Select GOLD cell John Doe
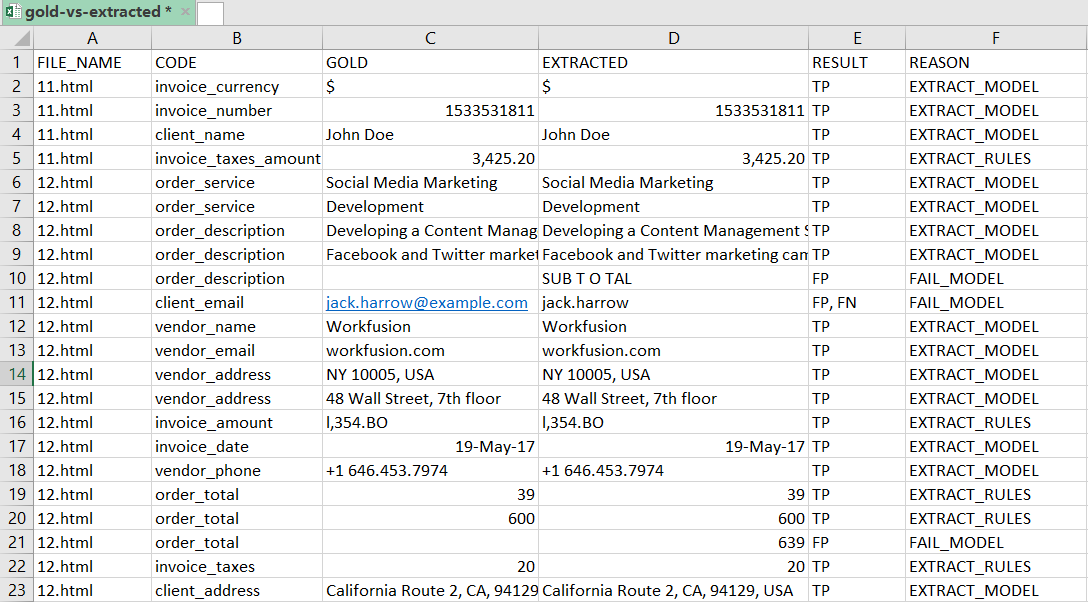1088x602 pixels. [430, 135]
